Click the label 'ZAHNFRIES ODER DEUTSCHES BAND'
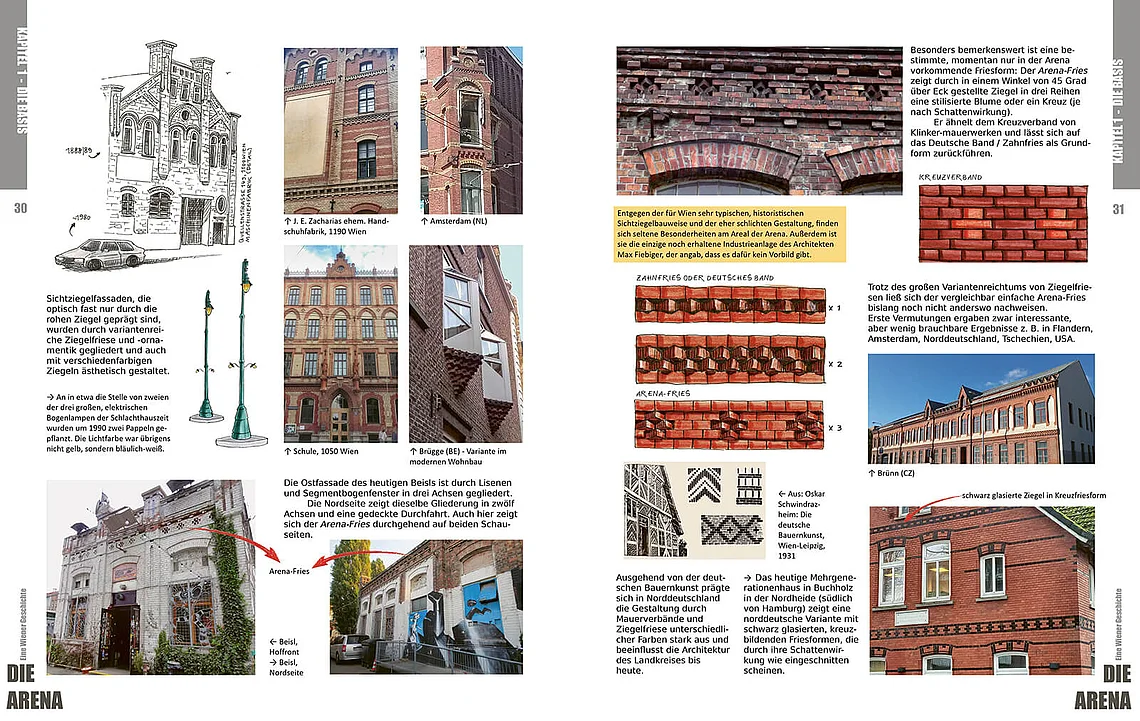The image size is (1140, 721). 705,278
